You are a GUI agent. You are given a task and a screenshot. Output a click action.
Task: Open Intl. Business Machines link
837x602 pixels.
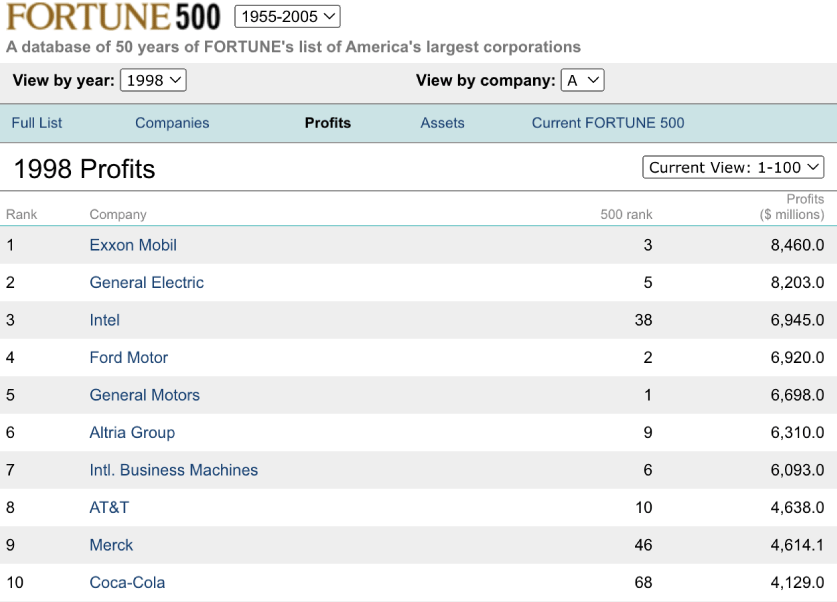[x=174, y=470]
